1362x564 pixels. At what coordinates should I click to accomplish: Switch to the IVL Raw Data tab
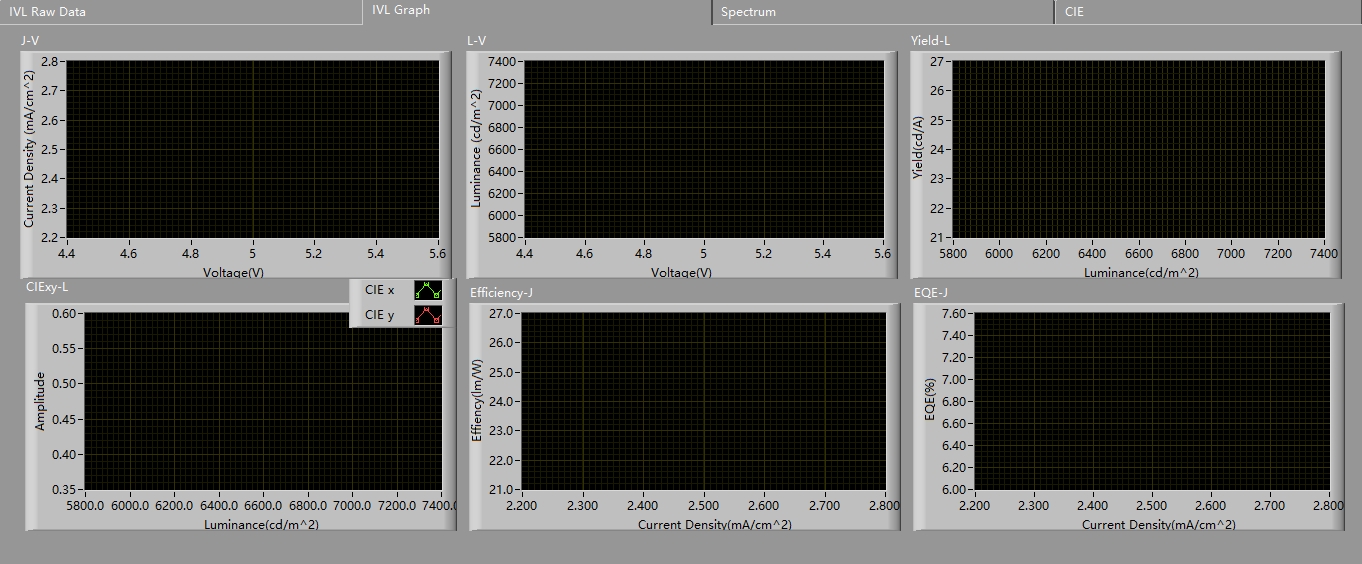point(48,12)
